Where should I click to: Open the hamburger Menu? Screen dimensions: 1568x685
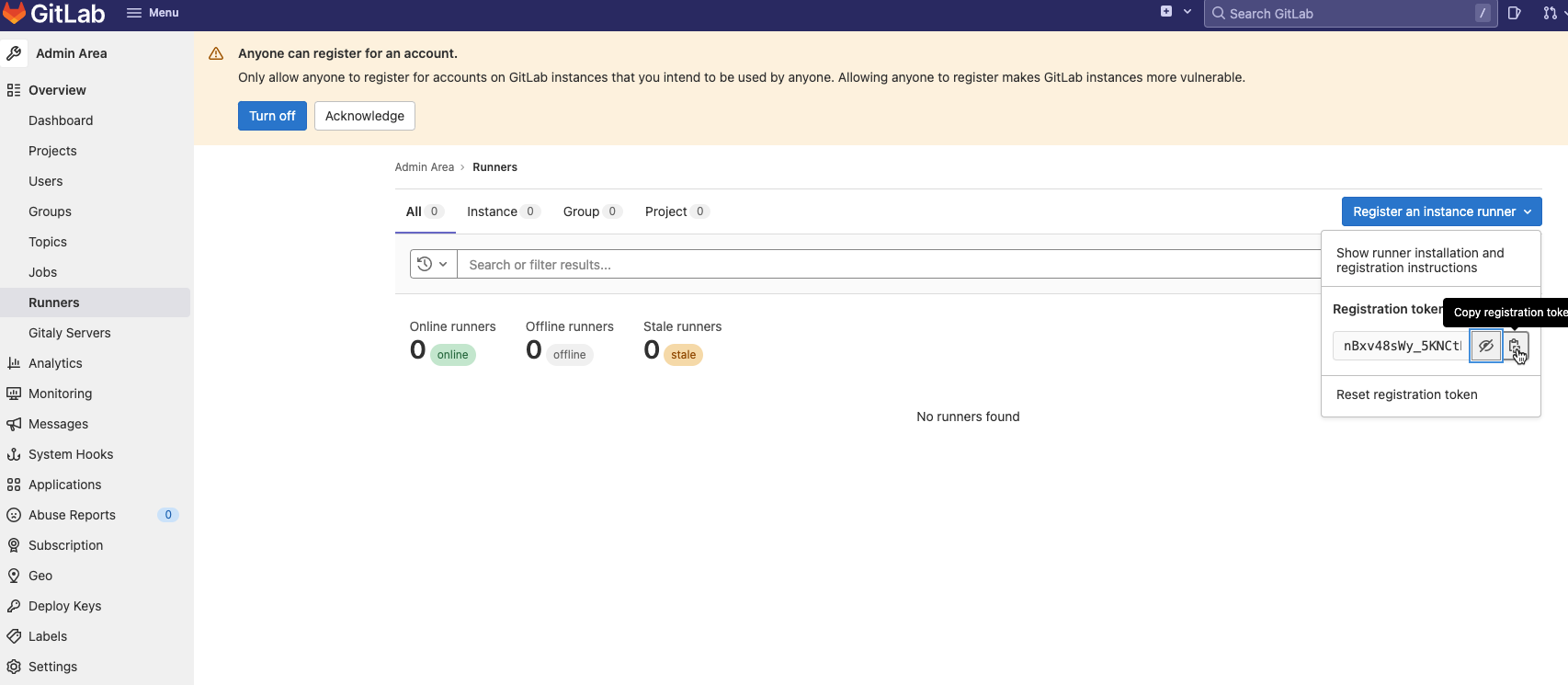(x=153, y=13)
